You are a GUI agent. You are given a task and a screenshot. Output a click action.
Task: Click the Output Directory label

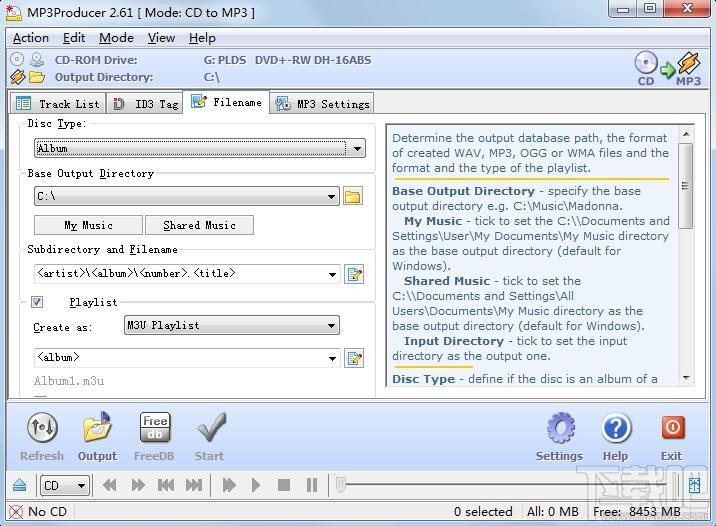click(104, 77)
